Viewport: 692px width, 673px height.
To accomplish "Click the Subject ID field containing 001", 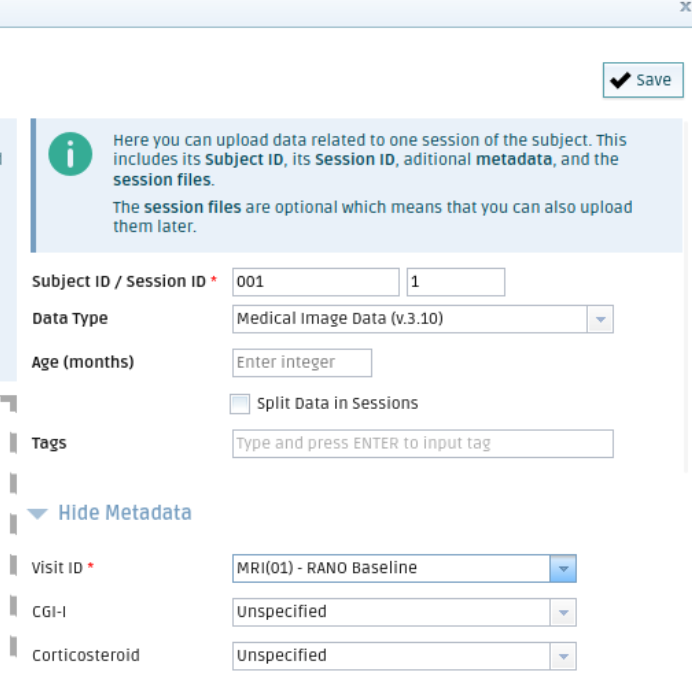I will (x=315, y=282).
